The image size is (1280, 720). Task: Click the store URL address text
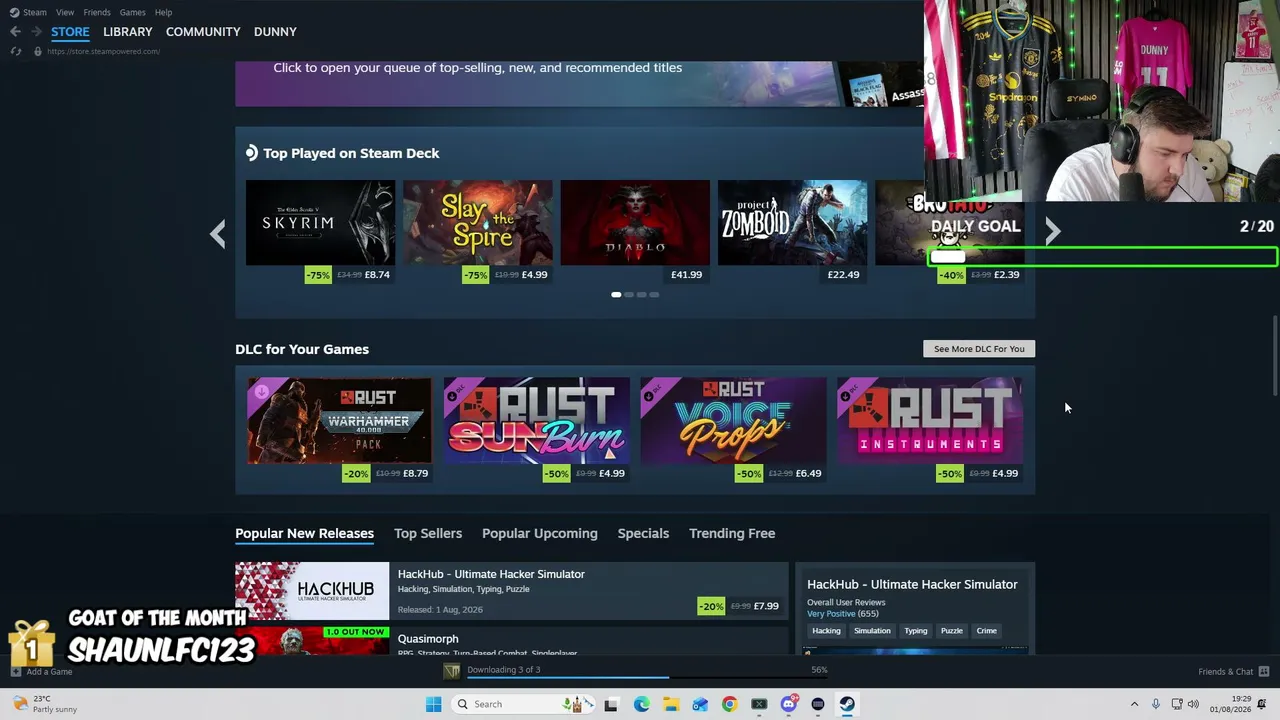pyautogui.click(x=103, y=51)
